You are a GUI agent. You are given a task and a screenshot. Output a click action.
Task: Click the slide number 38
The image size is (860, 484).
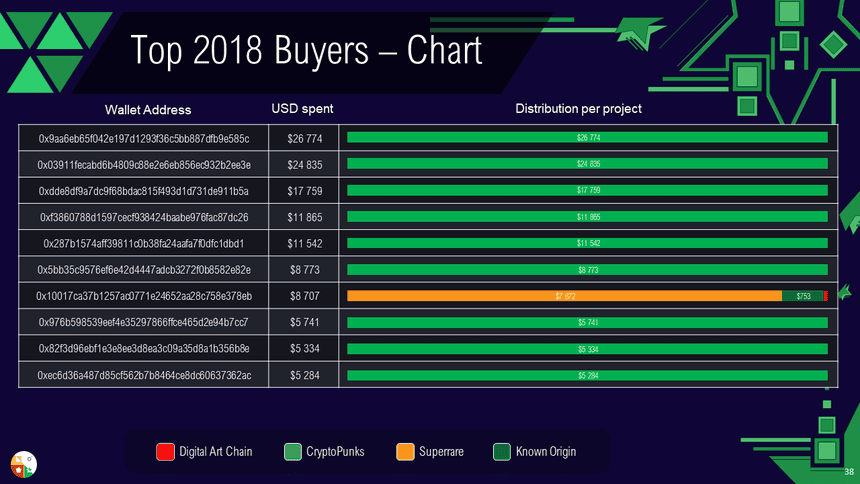849,472
